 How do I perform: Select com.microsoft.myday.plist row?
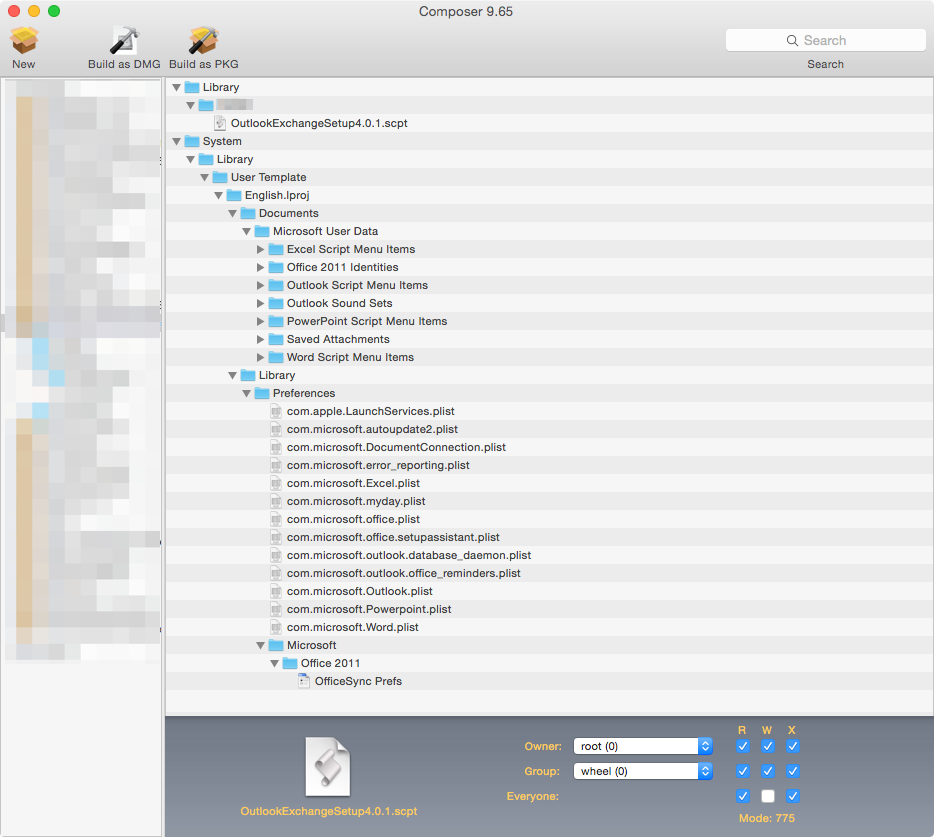[549, 501]
